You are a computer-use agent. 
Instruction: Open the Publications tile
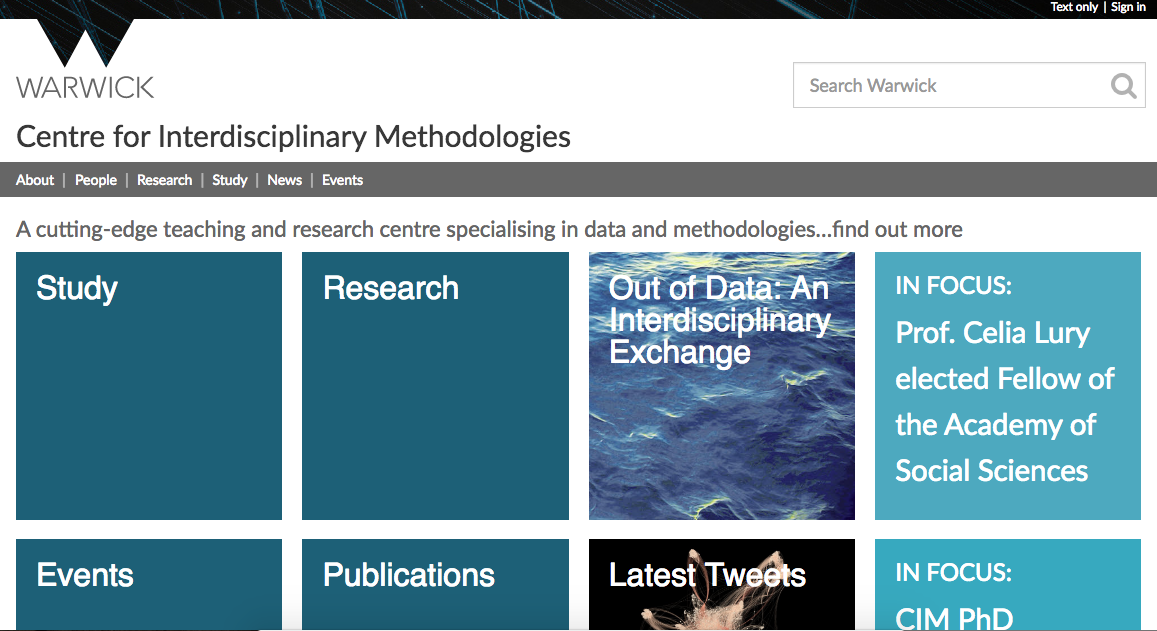(435, 584)
